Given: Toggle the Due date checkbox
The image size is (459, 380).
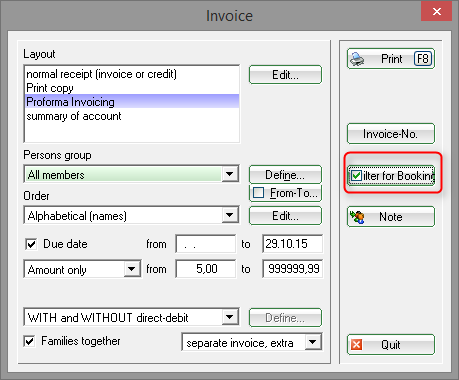Looking at the screenshot, I should [31, 244].
